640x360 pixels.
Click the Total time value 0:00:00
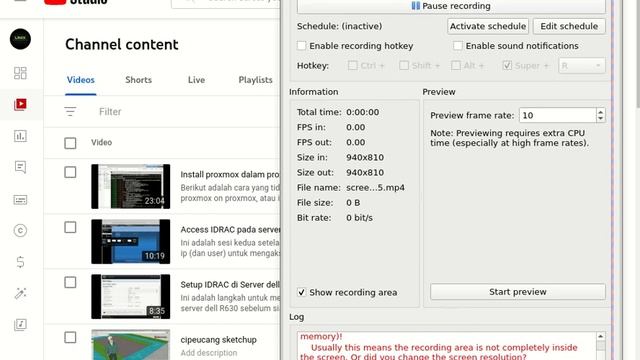tap(362, 112)
